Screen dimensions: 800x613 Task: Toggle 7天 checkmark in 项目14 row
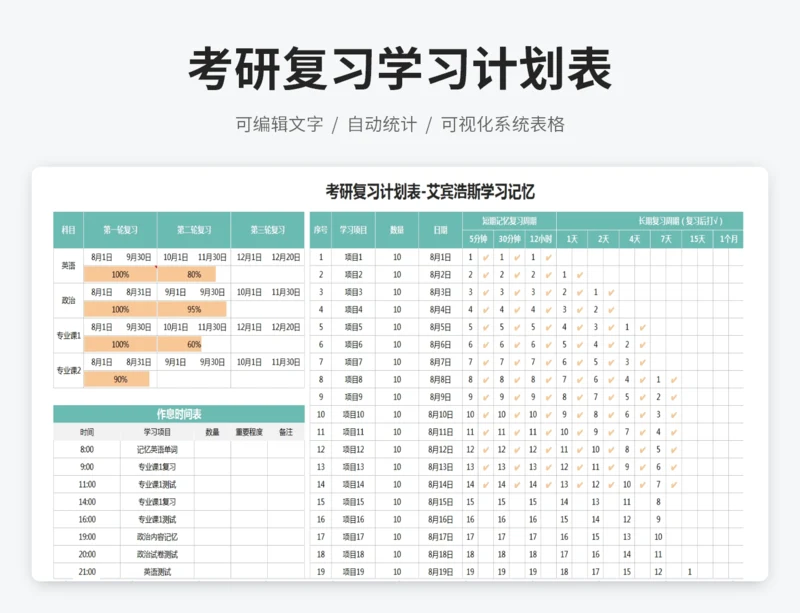click(x=673, y=484)
